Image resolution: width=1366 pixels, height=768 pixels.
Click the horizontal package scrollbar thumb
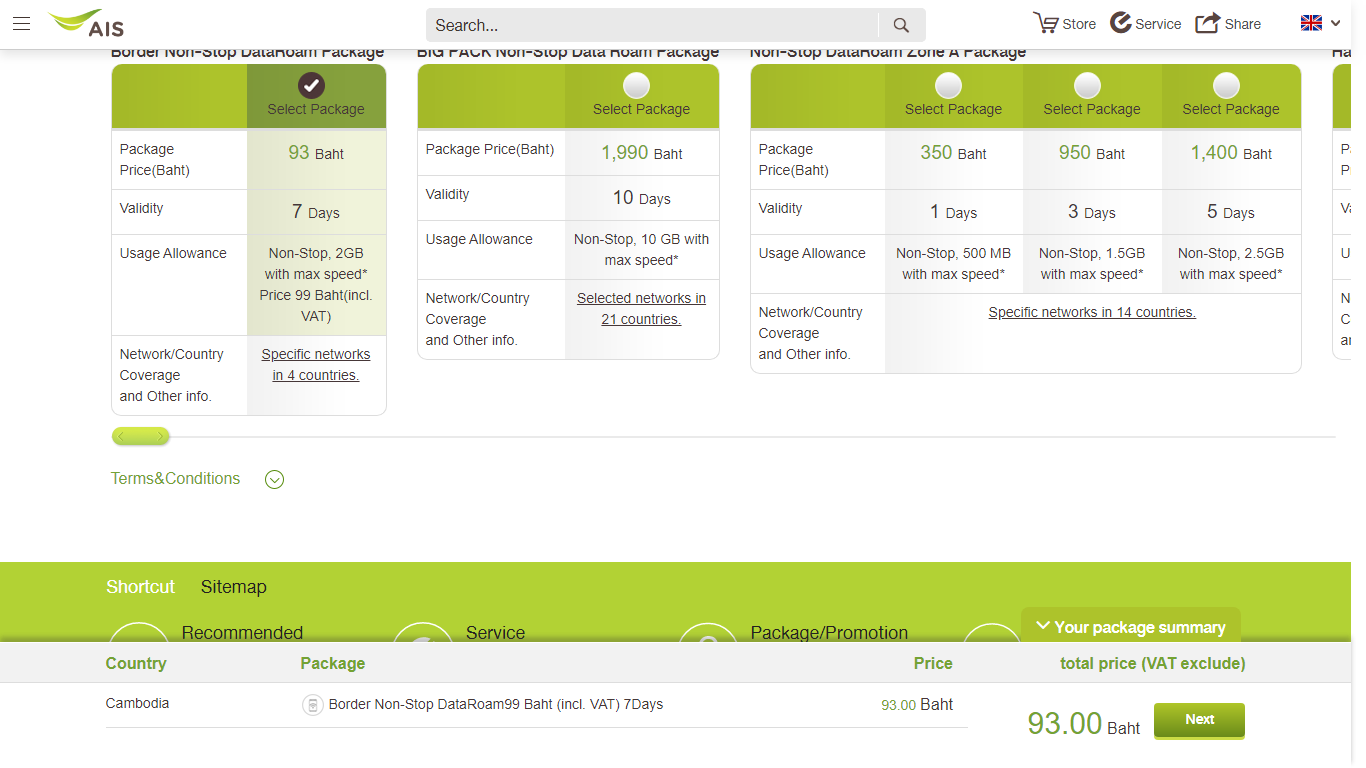(x=141, y=436)
